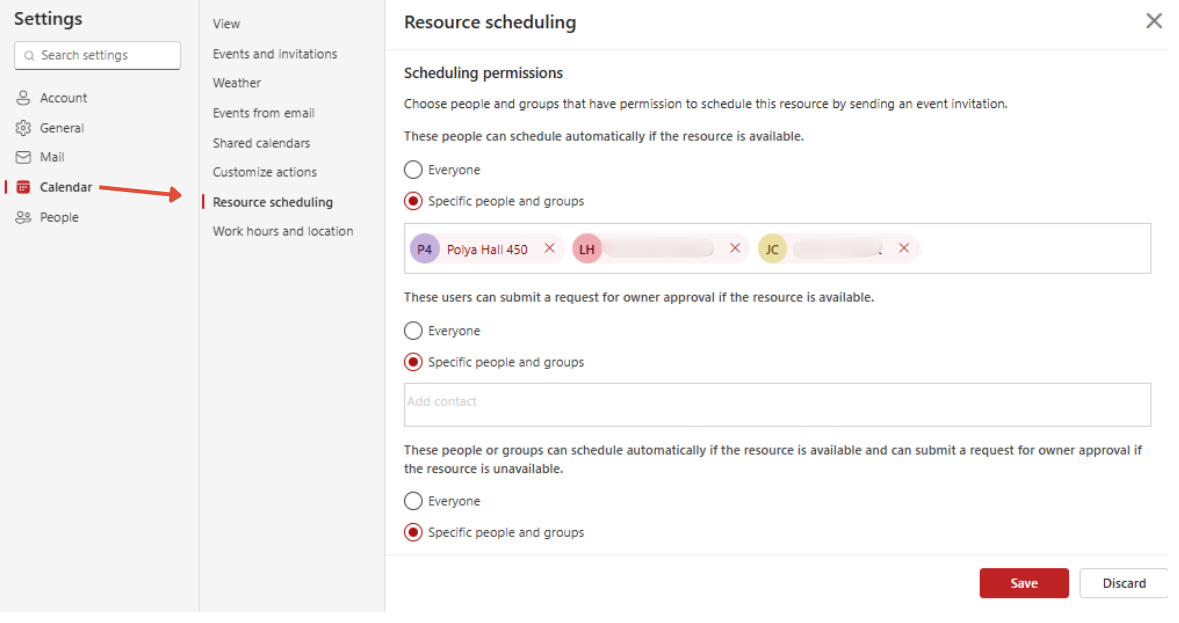
Task: Click the JC avatar badge
Action: [772, 250]
